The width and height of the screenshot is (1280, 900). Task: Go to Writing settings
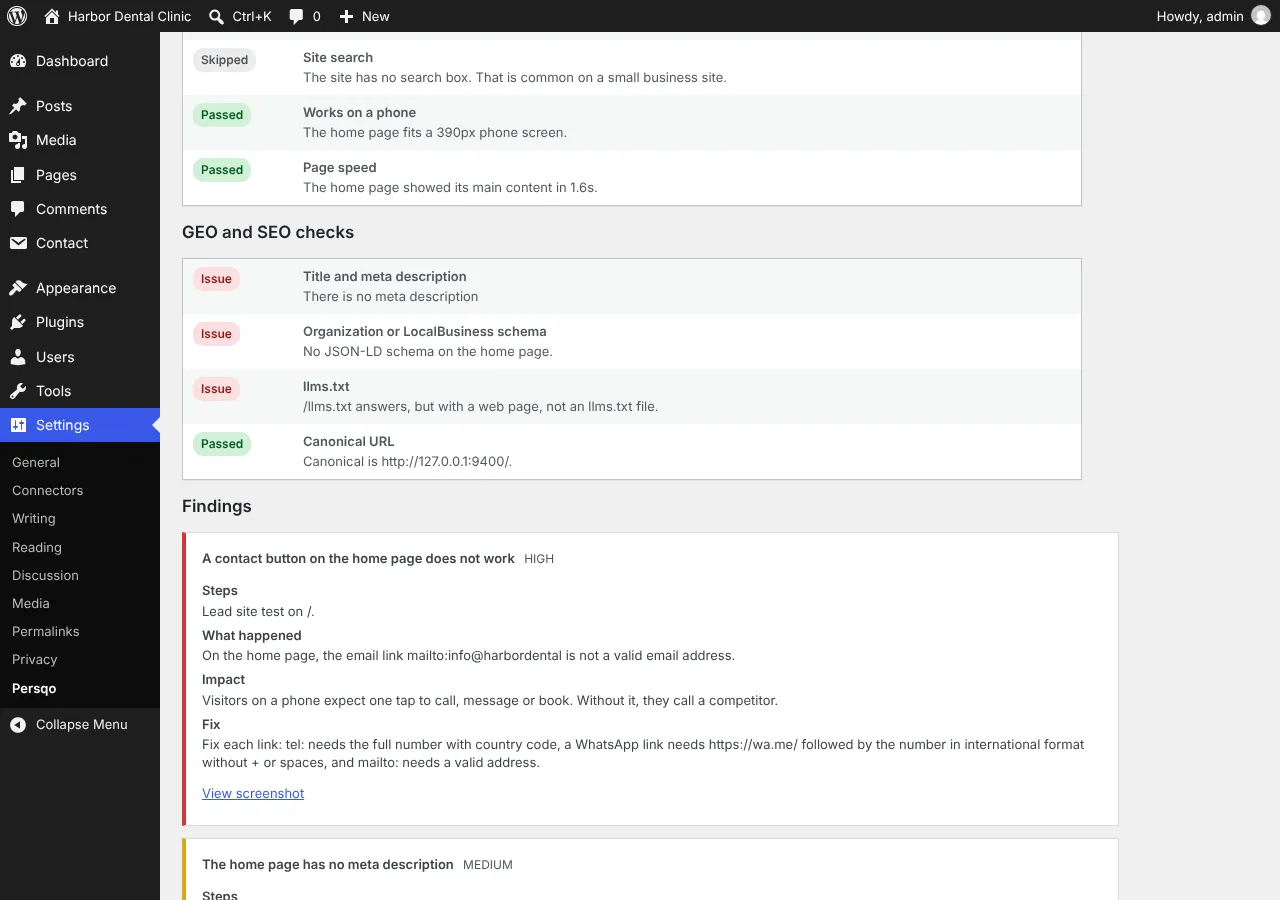34,518
